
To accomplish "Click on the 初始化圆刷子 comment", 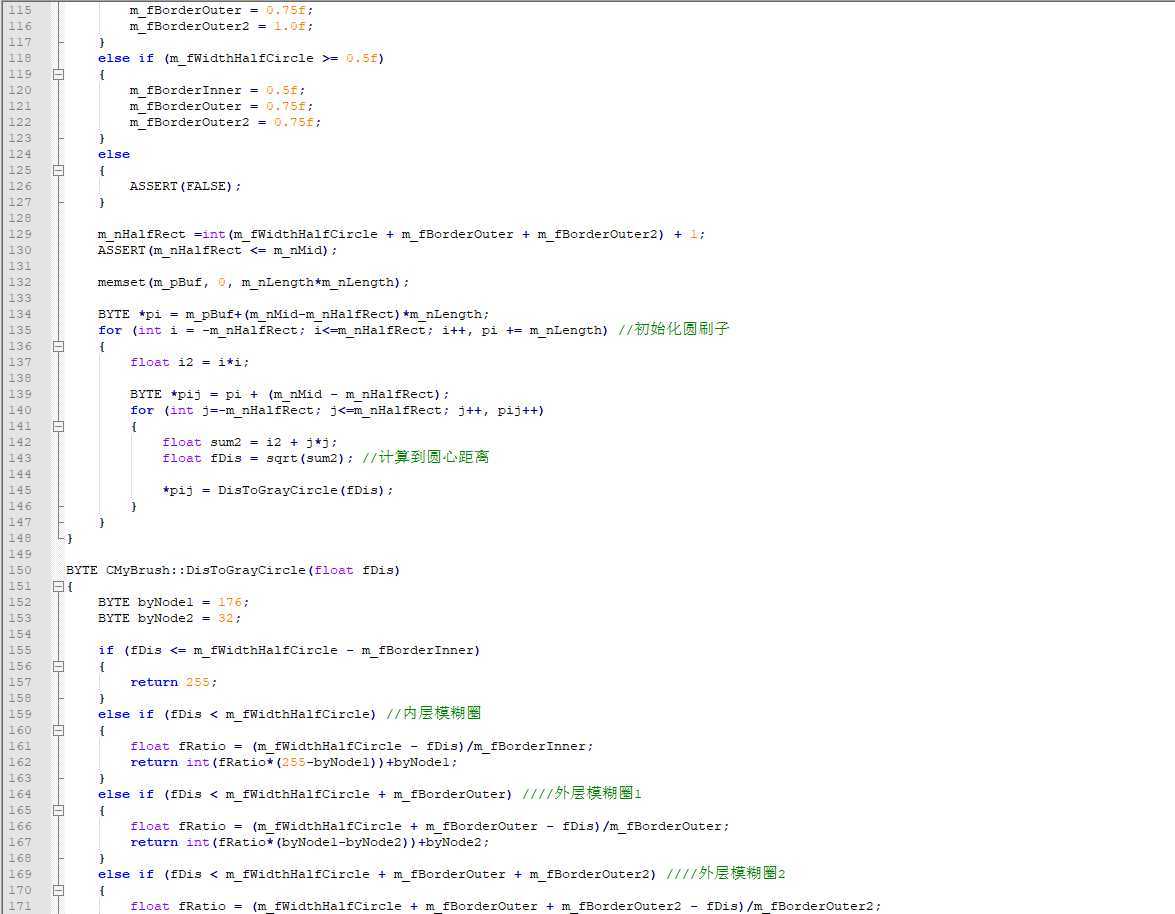I will 674,329.
